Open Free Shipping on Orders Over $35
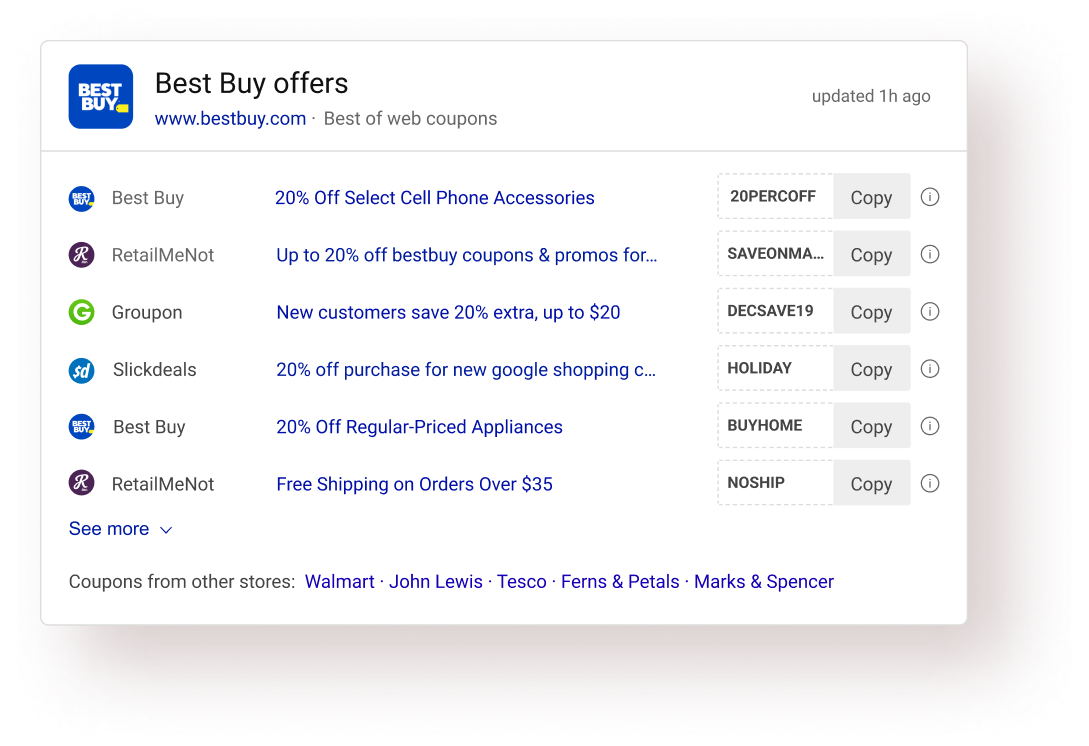 coord(414,484)
